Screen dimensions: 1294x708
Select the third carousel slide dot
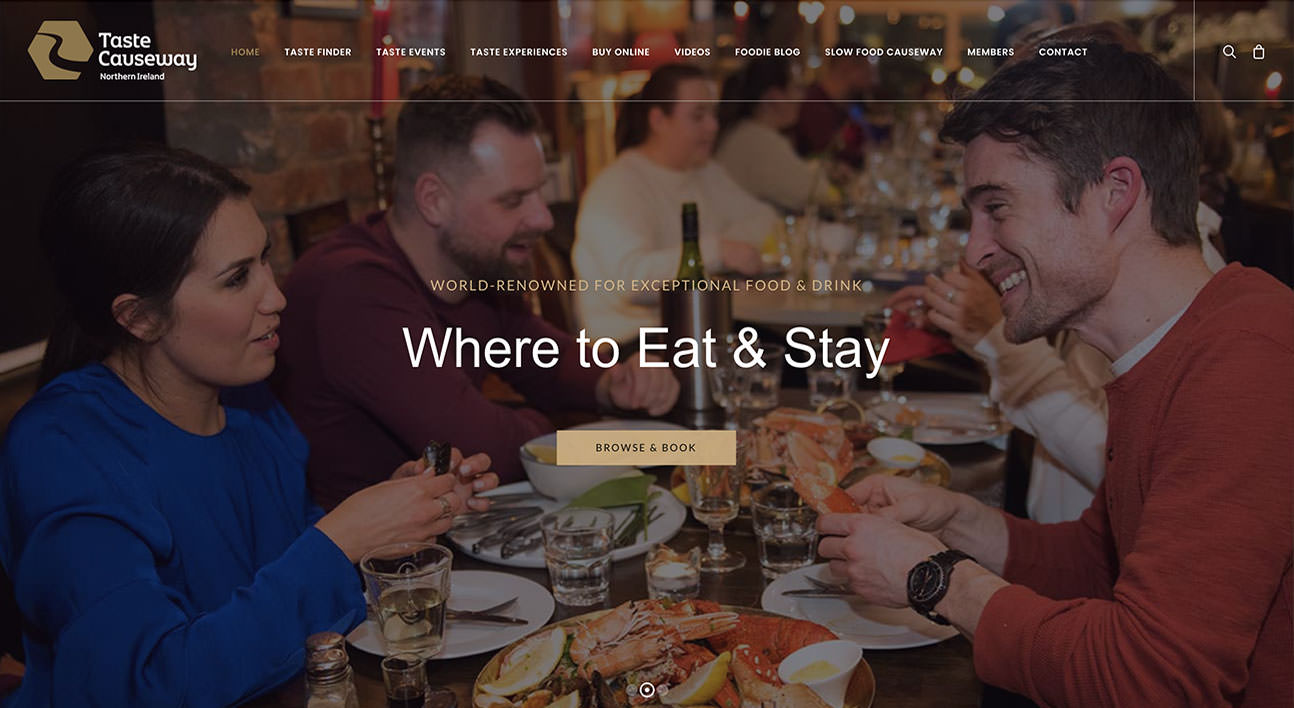tap(662, 690)
